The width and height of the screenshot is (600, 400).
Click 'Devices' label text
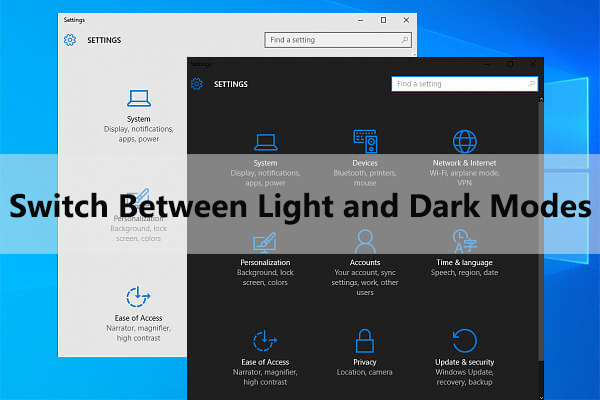365,163
